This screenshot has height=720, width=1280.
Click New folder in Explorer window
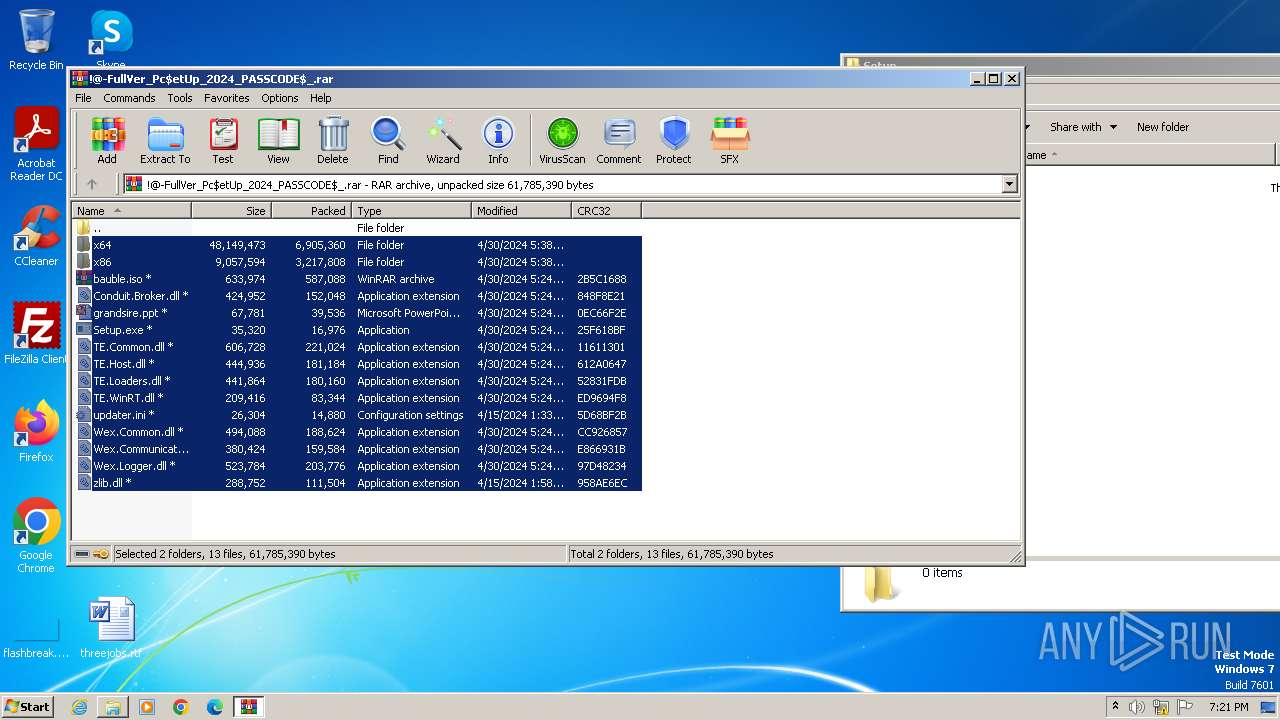(1163, 127)
